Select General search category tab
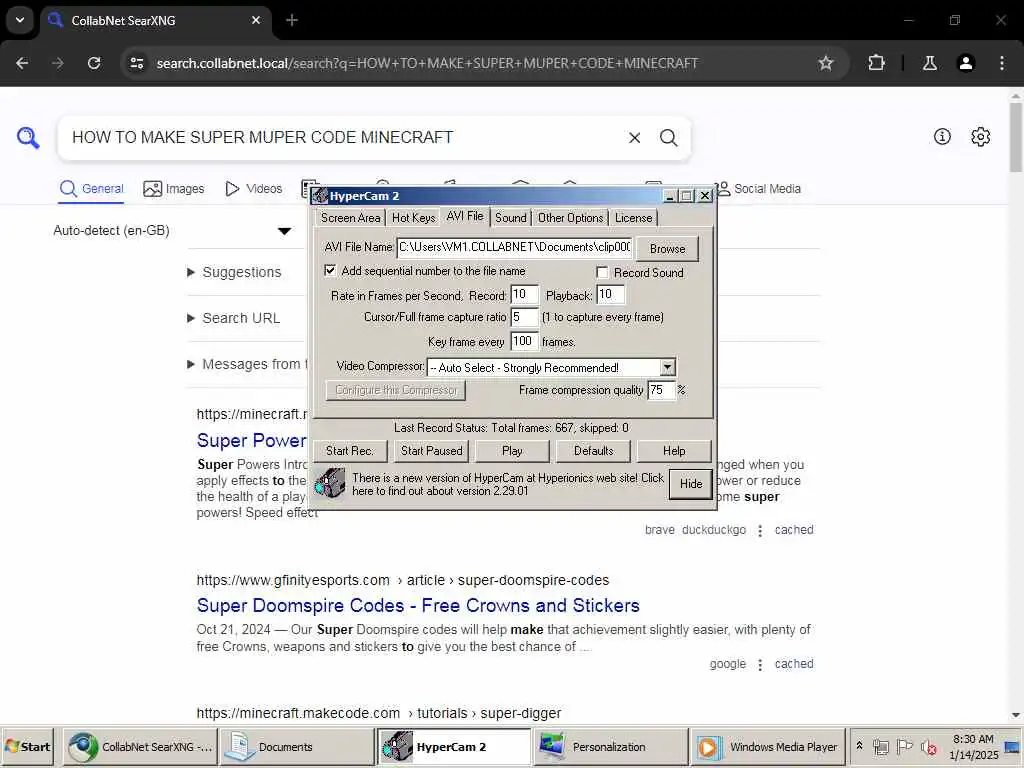This screenshot has width=1024, height=768. [x=91, y=189]
